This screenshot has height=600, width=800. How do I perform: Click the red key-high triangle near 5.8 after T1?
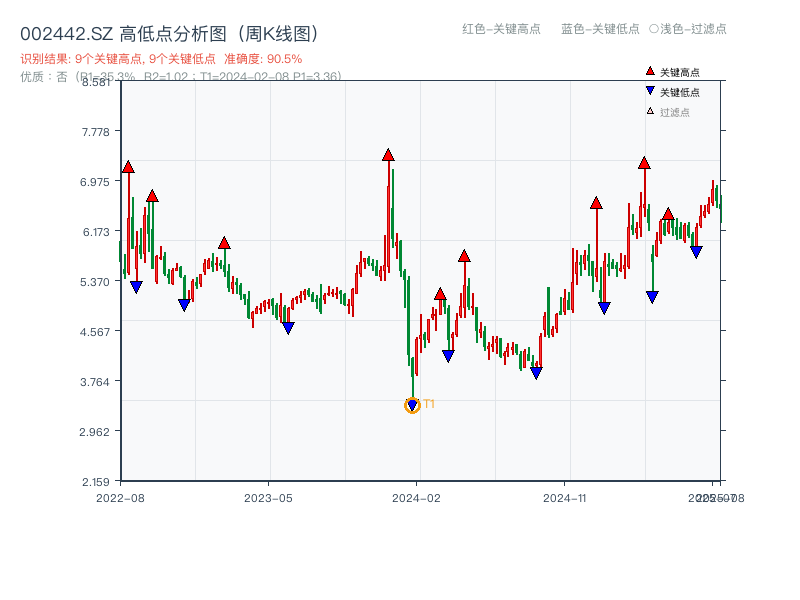[464, 256]
